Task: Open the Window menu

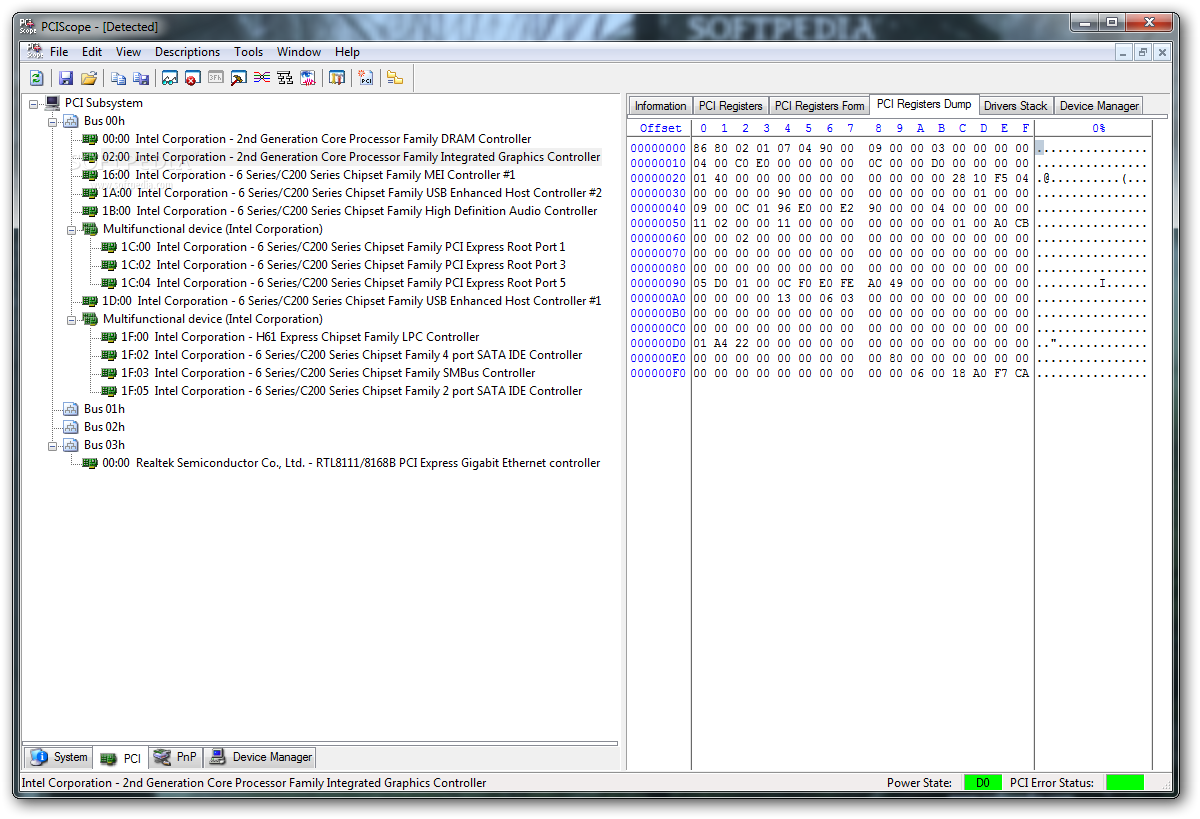Action: [299, 52]
